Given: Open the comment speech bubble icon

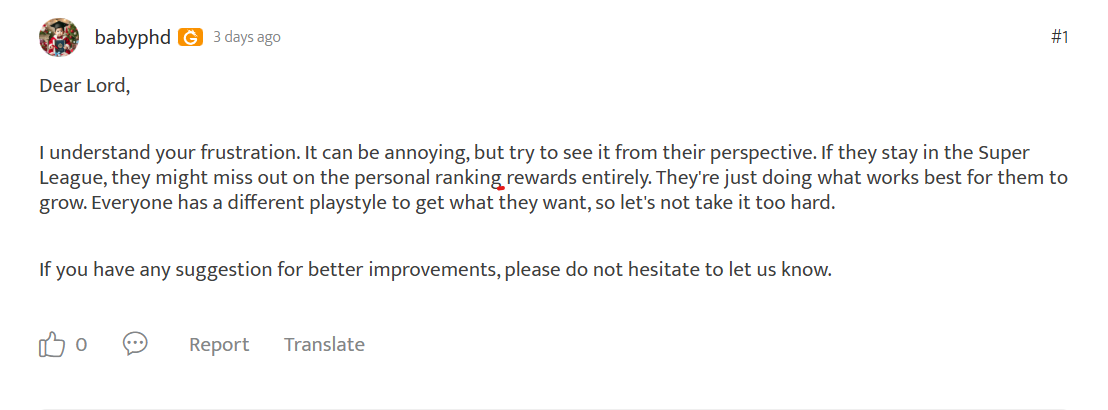Looking at the screenshot, I should [135, 344].
